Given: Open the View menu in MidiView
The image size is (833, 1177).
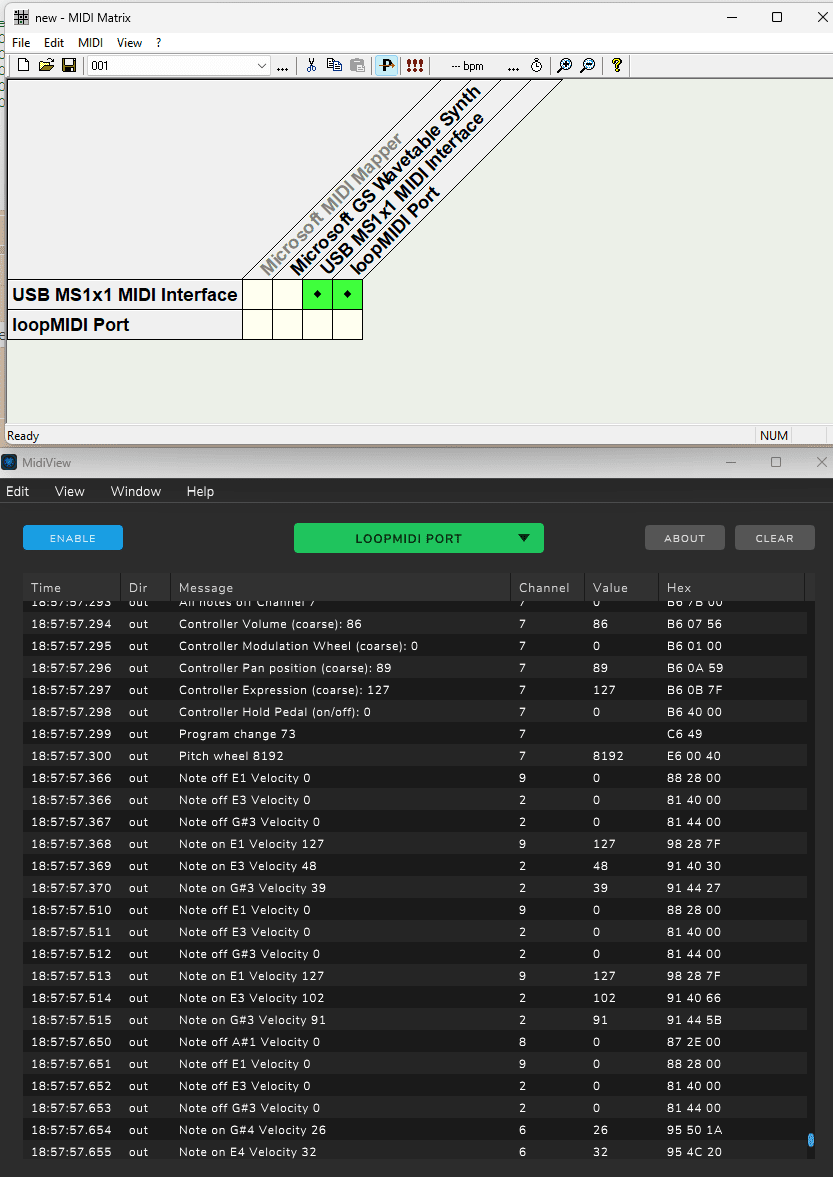Looking at the screenshot, I should point(70,491).
